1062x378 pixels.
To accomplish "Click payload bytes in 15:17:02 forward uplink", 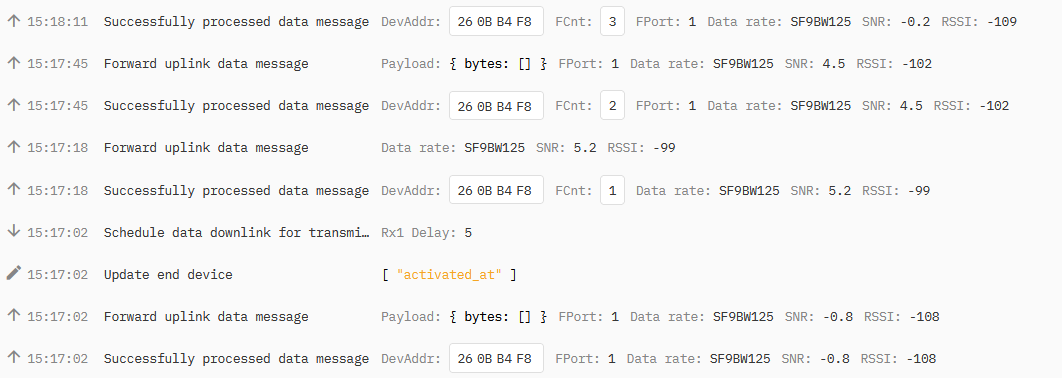I will click(x=498, y=316).
